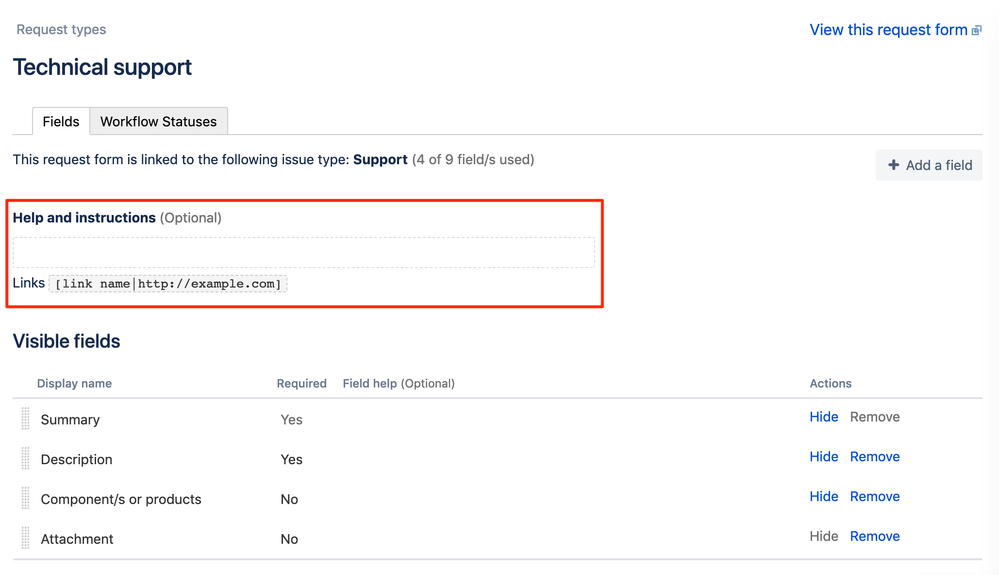The image size is (999, 575).
Task: Hide the Component/s or products field
Action: [824, 496]
